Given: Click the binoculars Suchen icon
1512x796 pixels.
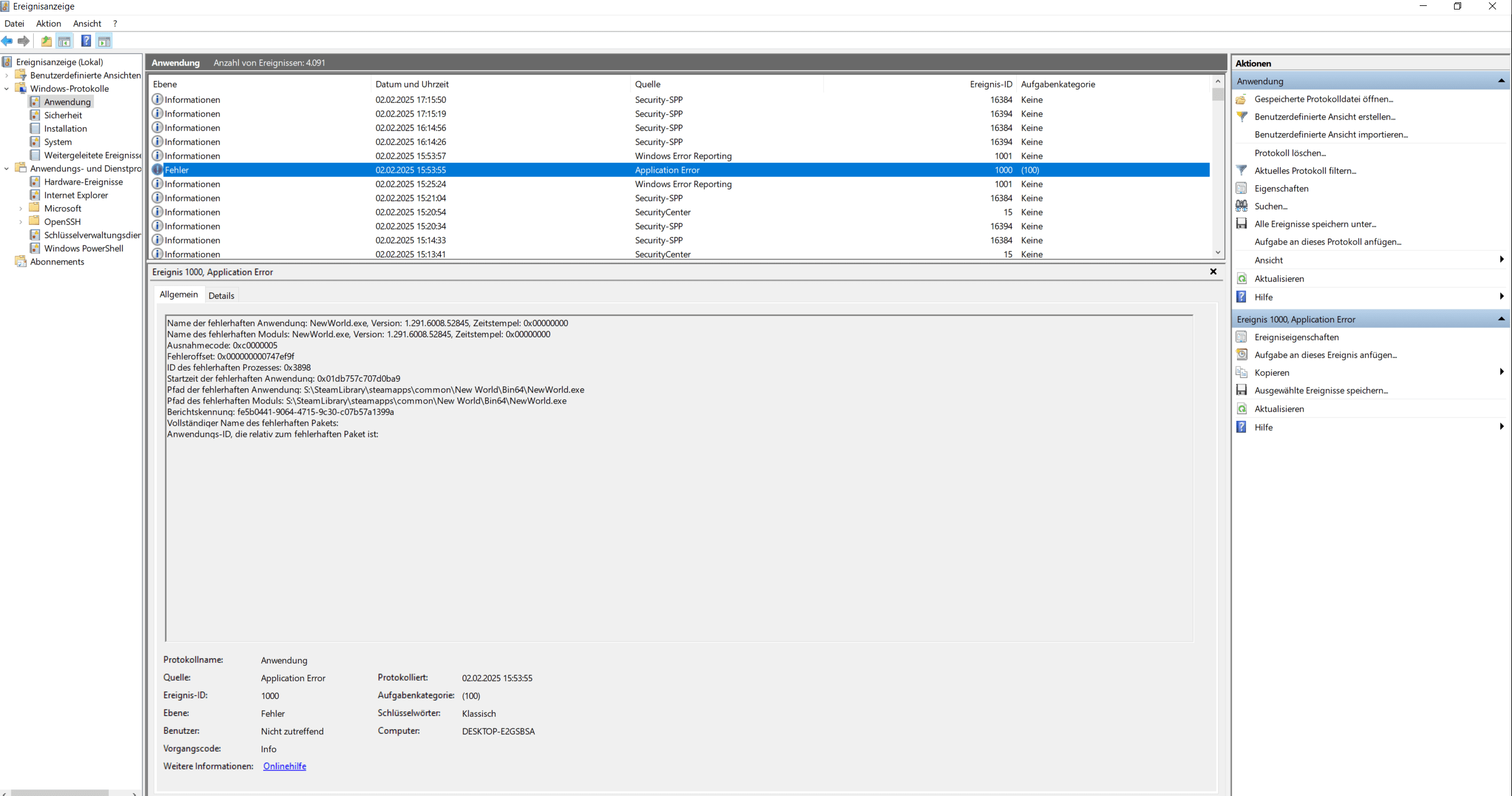Looking at the screenshot, I should 1242,206.
